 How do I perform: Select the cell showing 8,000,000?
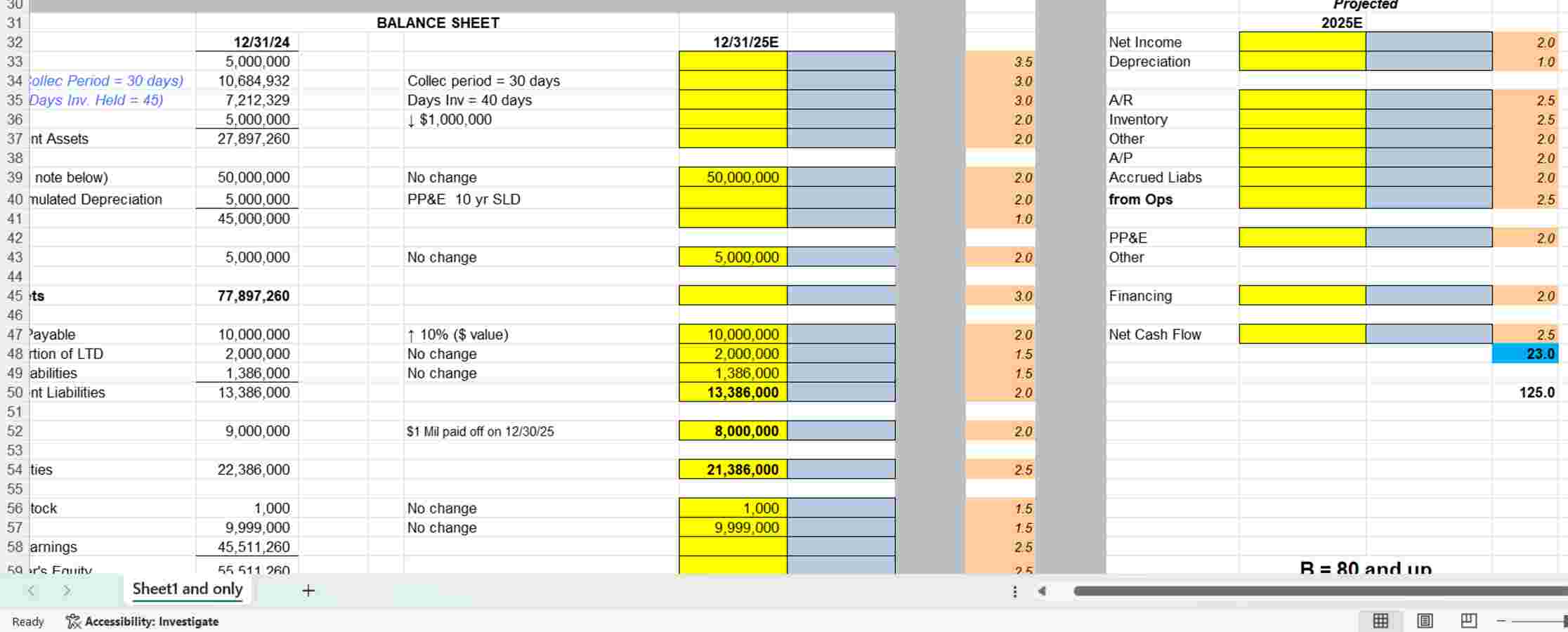731,430
